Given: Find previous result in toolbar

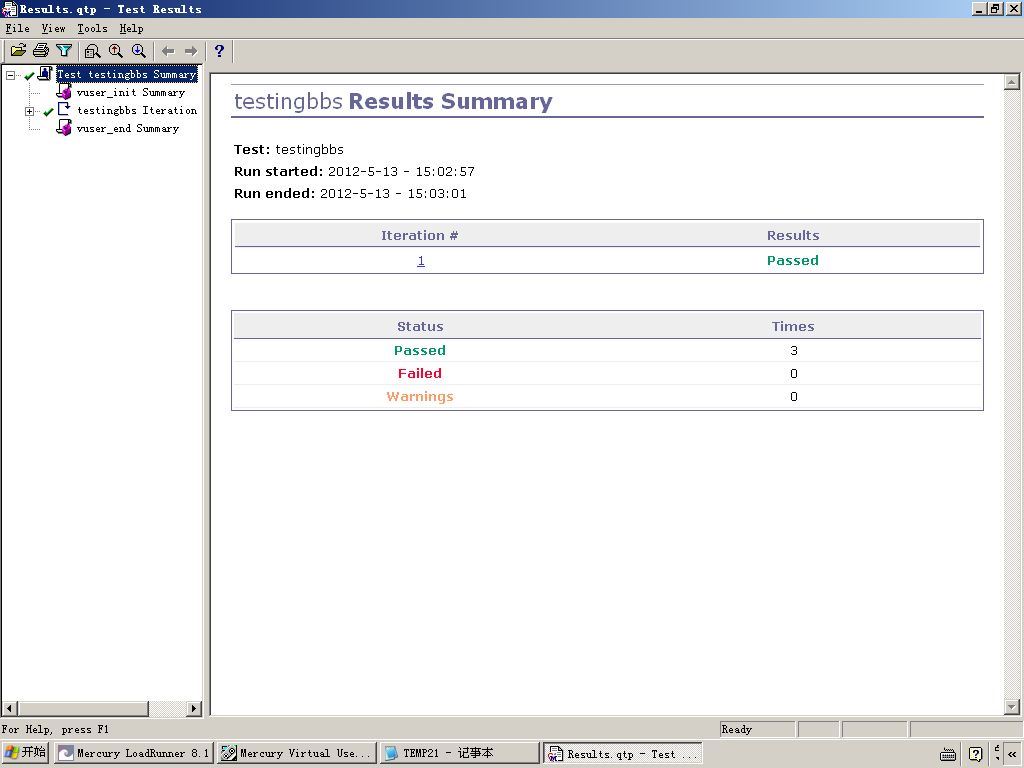Looking at the screenshot, I should click(116, 50).
